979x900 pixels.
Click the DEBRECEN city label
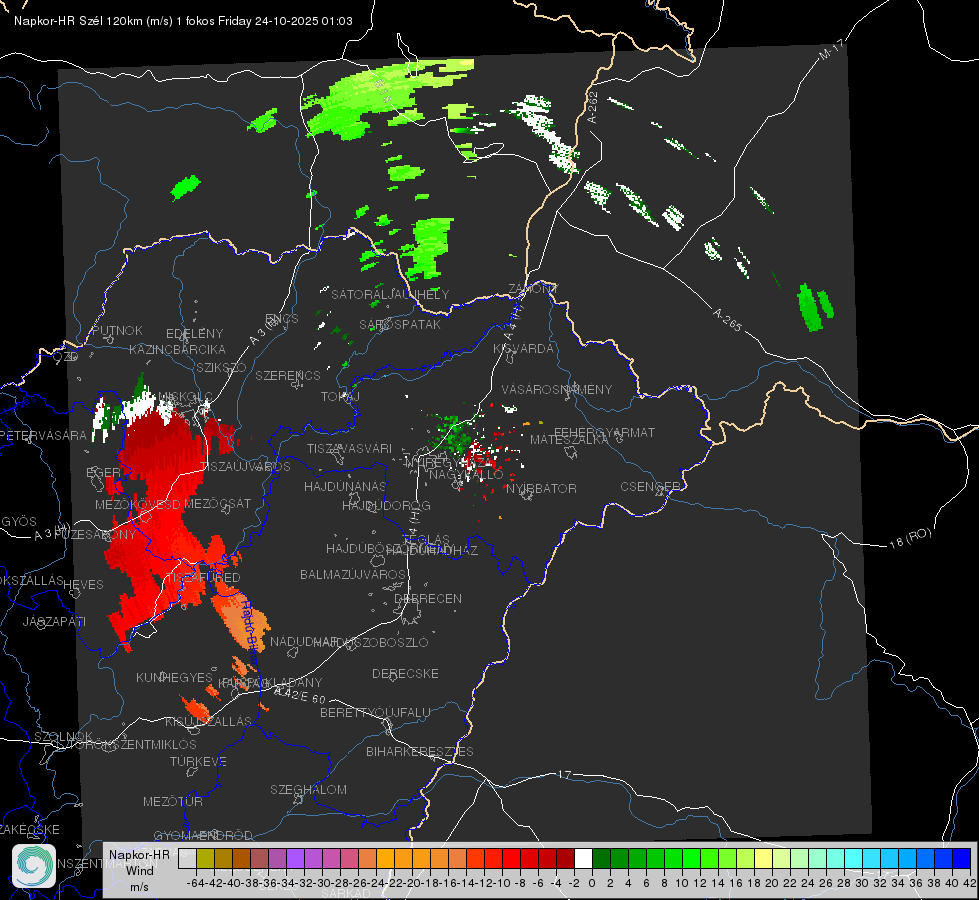tap(428, 598)
